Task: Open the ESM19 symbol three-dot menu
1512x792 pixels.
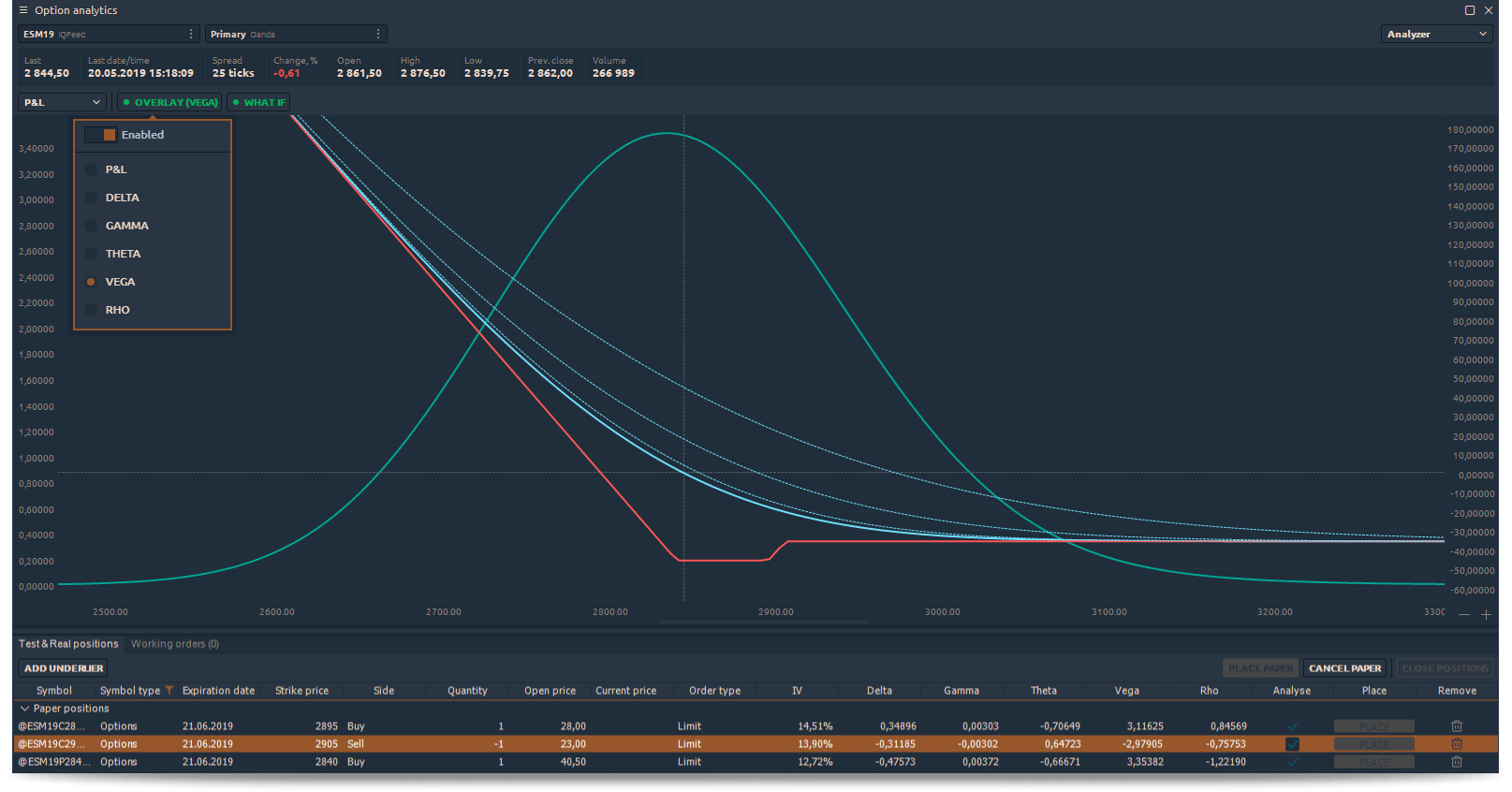Action: (x=191, y=34)
